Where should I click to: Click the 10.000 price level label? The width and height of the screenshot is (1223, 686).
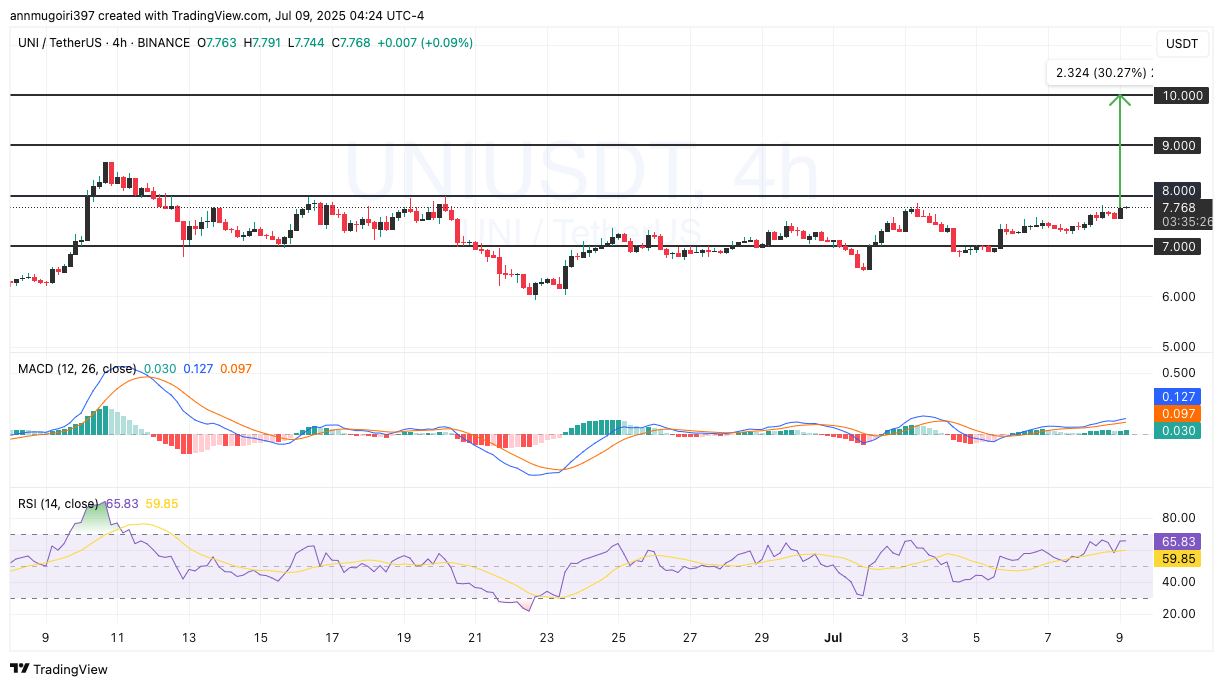pos(1180,96)
